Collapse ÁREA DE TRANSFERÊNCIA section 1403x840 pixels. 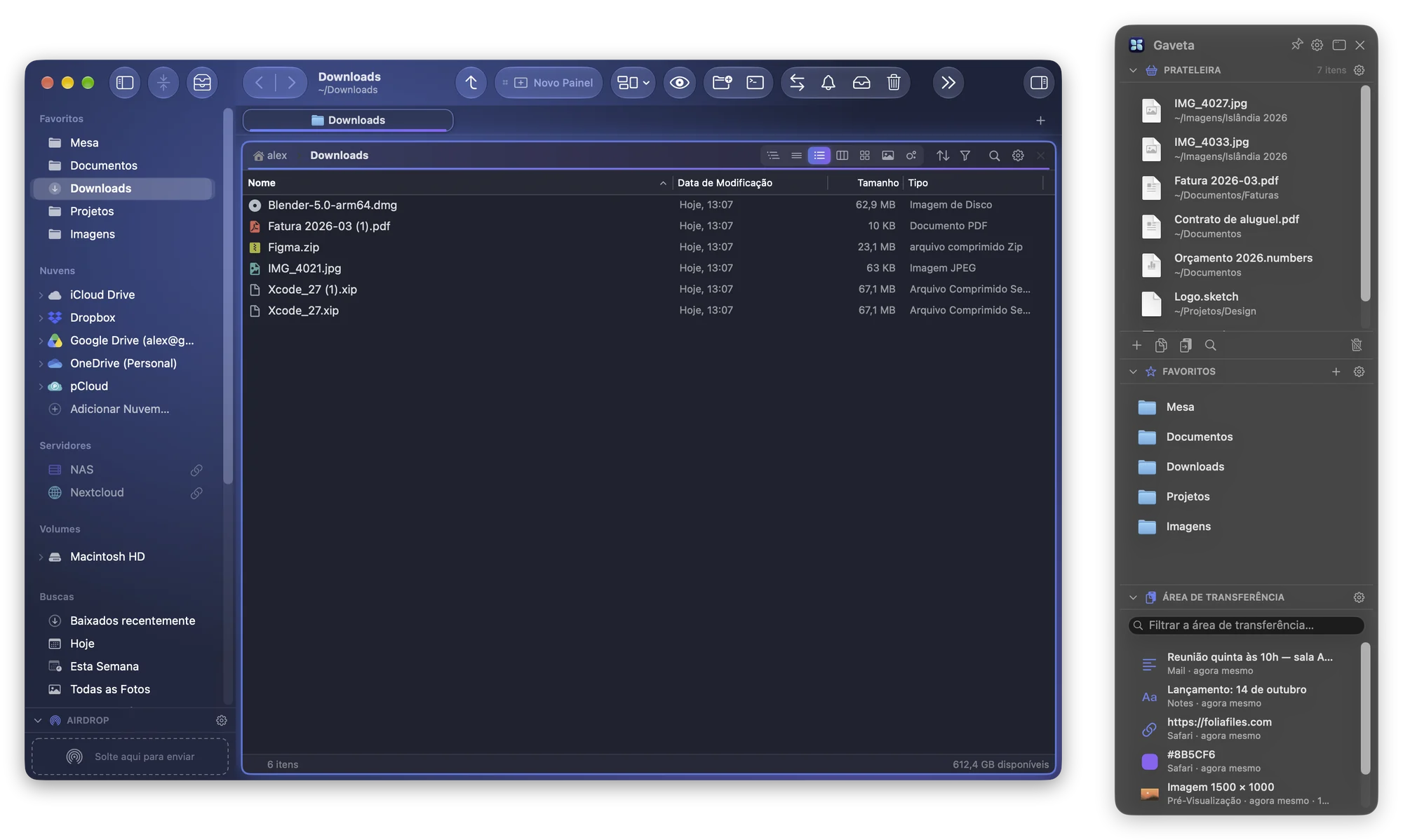click(1133, 597)
